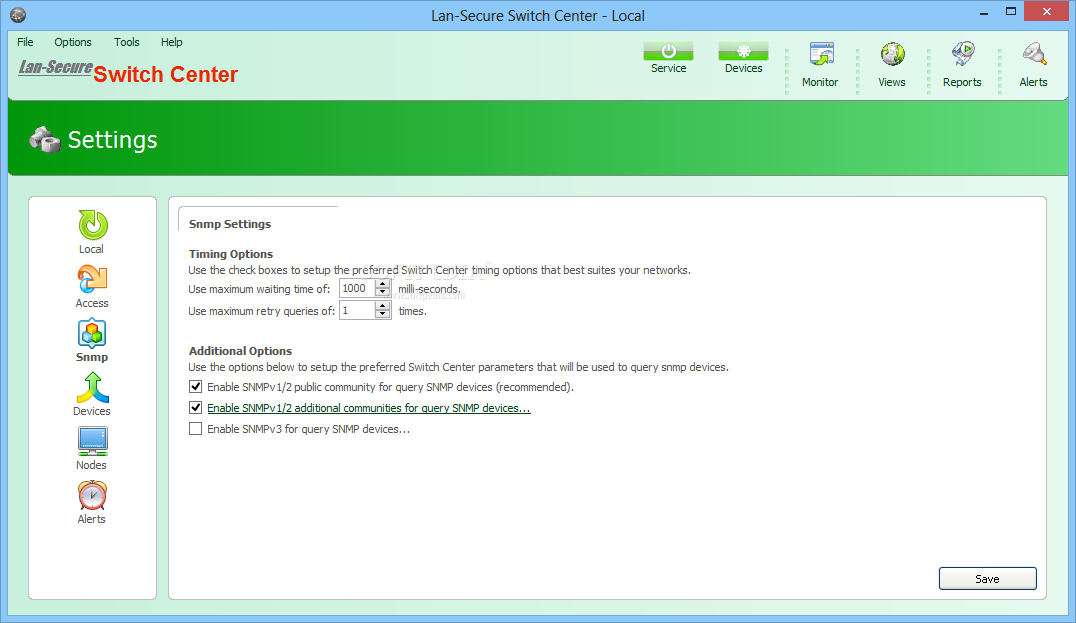Increase maximum retry queries with the up arrow
Image resolution: width=1076 pixels, height=623 pixels.
click(383, 306)
